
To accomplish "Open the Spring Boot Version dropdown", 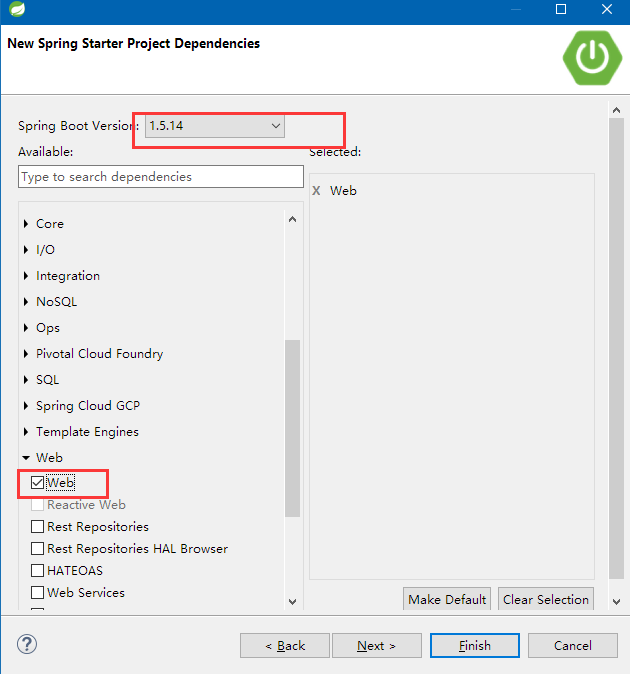I will coord(215,126).
